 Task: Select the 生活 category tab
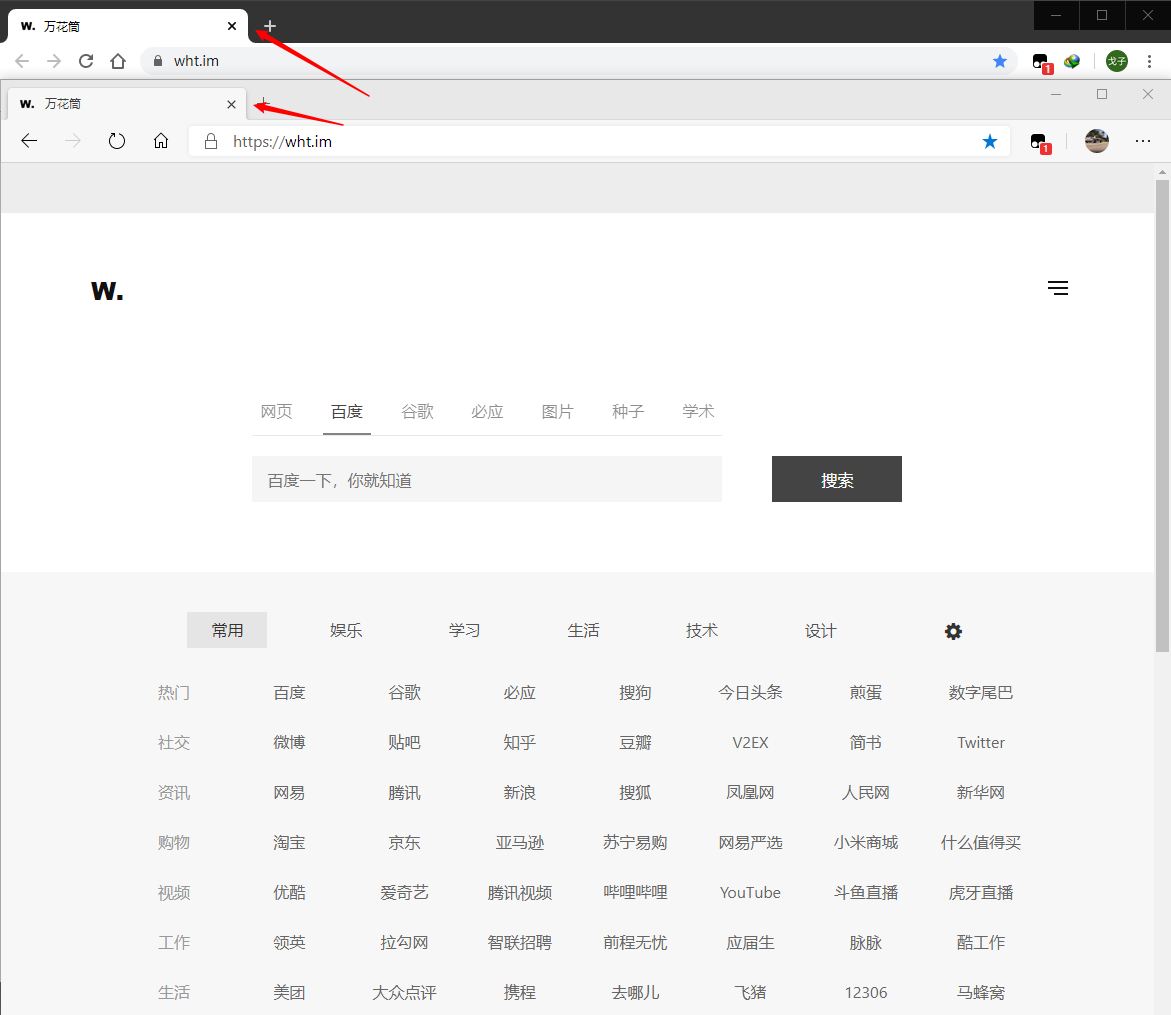point(583,630)
